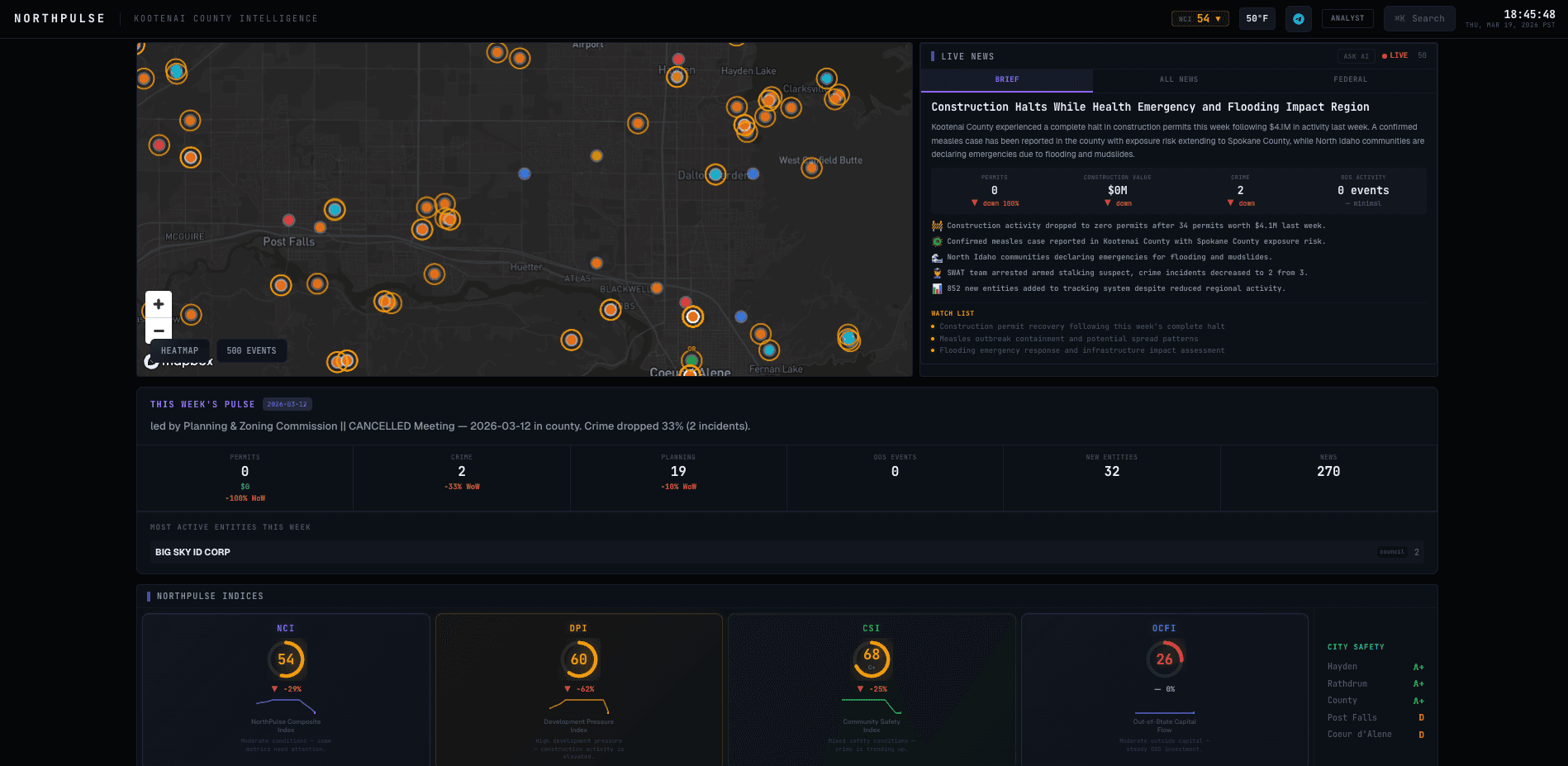The width and height of the screenshot is (1568, 766).
Task: Click the SWAT police icon bullet
Action: 936,273
